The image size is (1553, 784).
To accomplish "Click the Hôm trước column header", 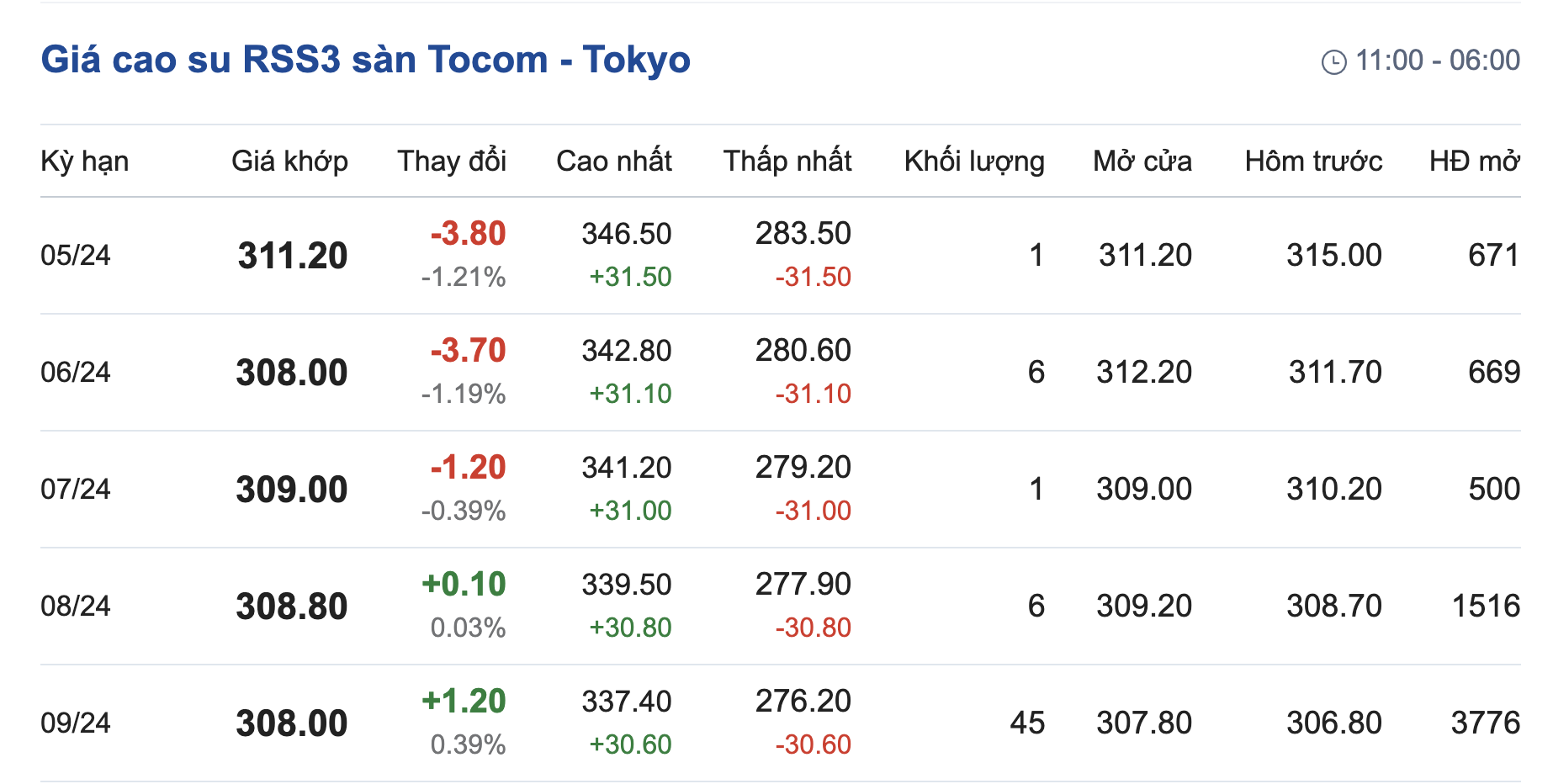I will tap(1313, 161).
